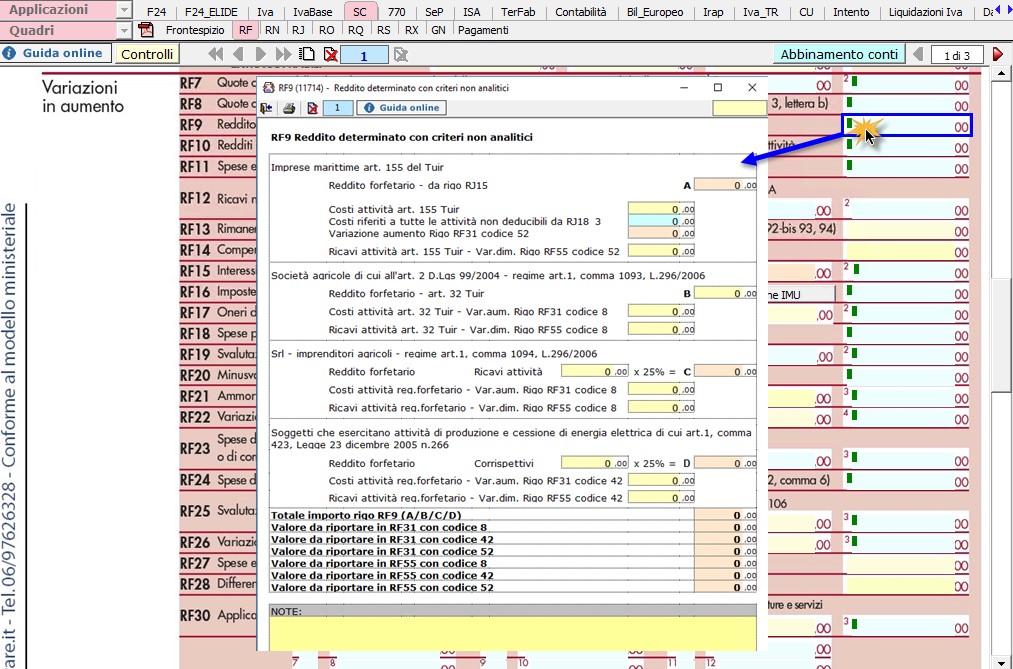Click the green detail marker in row RF7
Image resolution: width=1013 pixels, height=669 pixels.
click(x=855, y=81)
